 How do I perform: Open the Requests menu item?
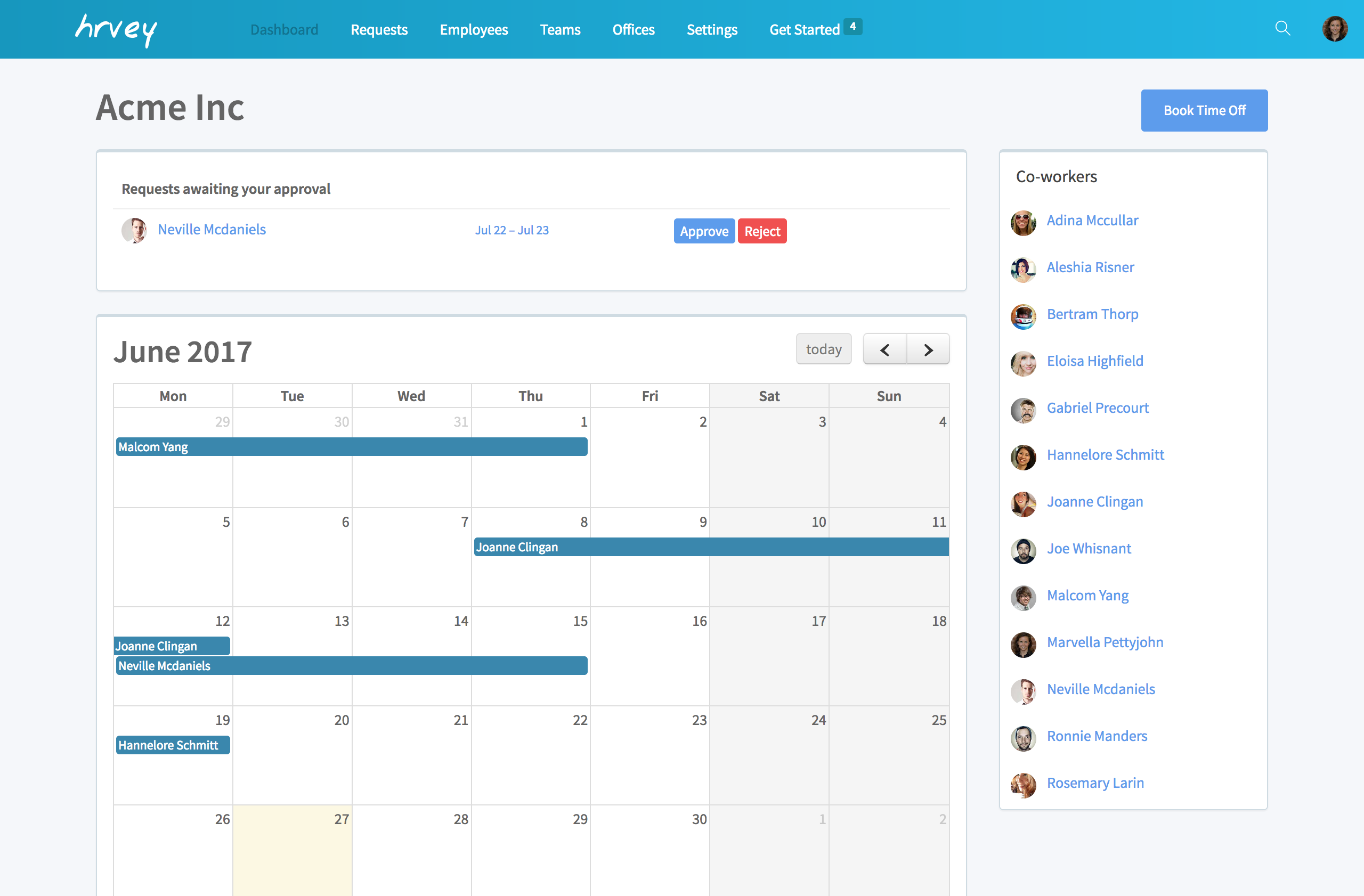pyautogui.click(x=379, y=30)
